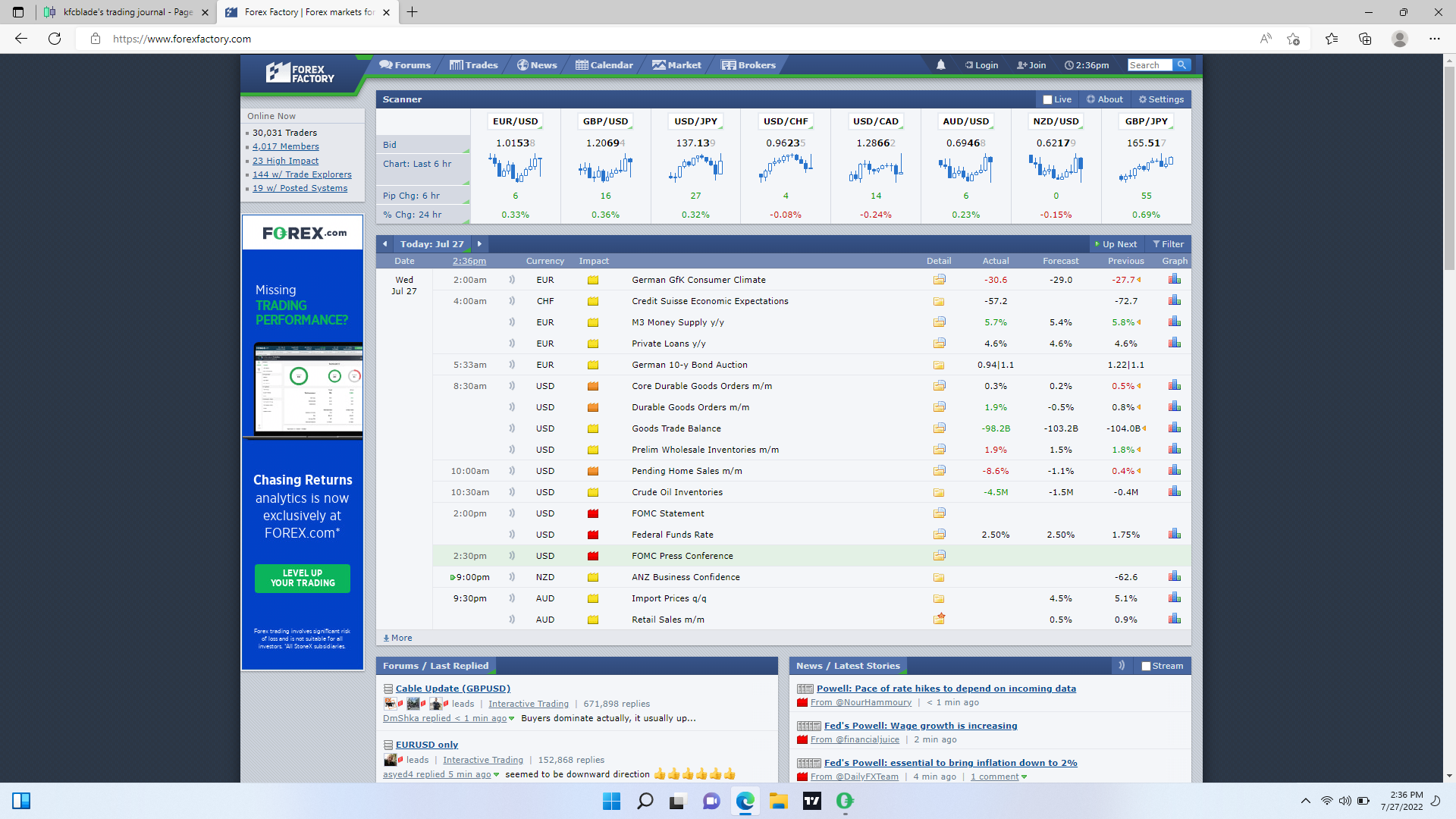Viewport: 1456px width, 819px height.
Task: Open graph for Pending Home Sales
Action: [1174, 470]
